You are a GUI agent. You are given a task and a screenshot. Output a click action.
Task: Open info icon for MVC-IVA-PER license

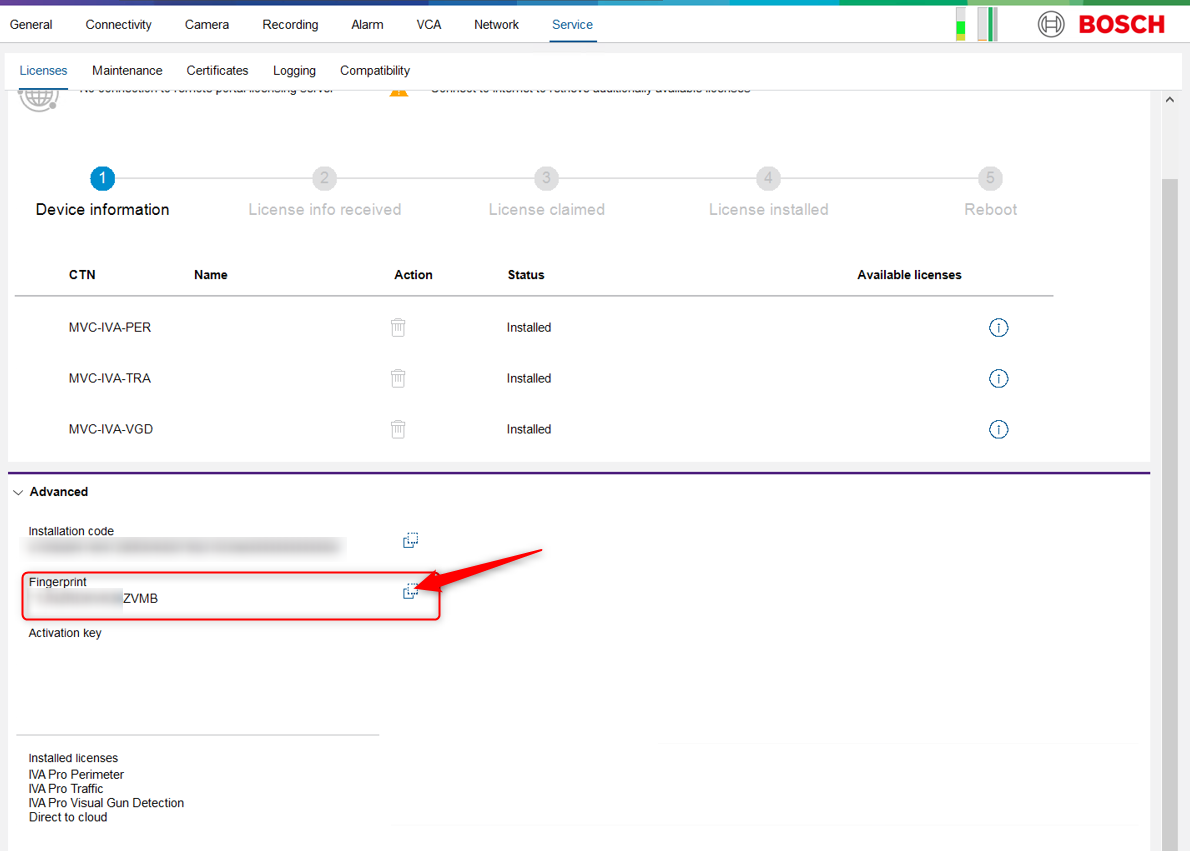point(998,327)
